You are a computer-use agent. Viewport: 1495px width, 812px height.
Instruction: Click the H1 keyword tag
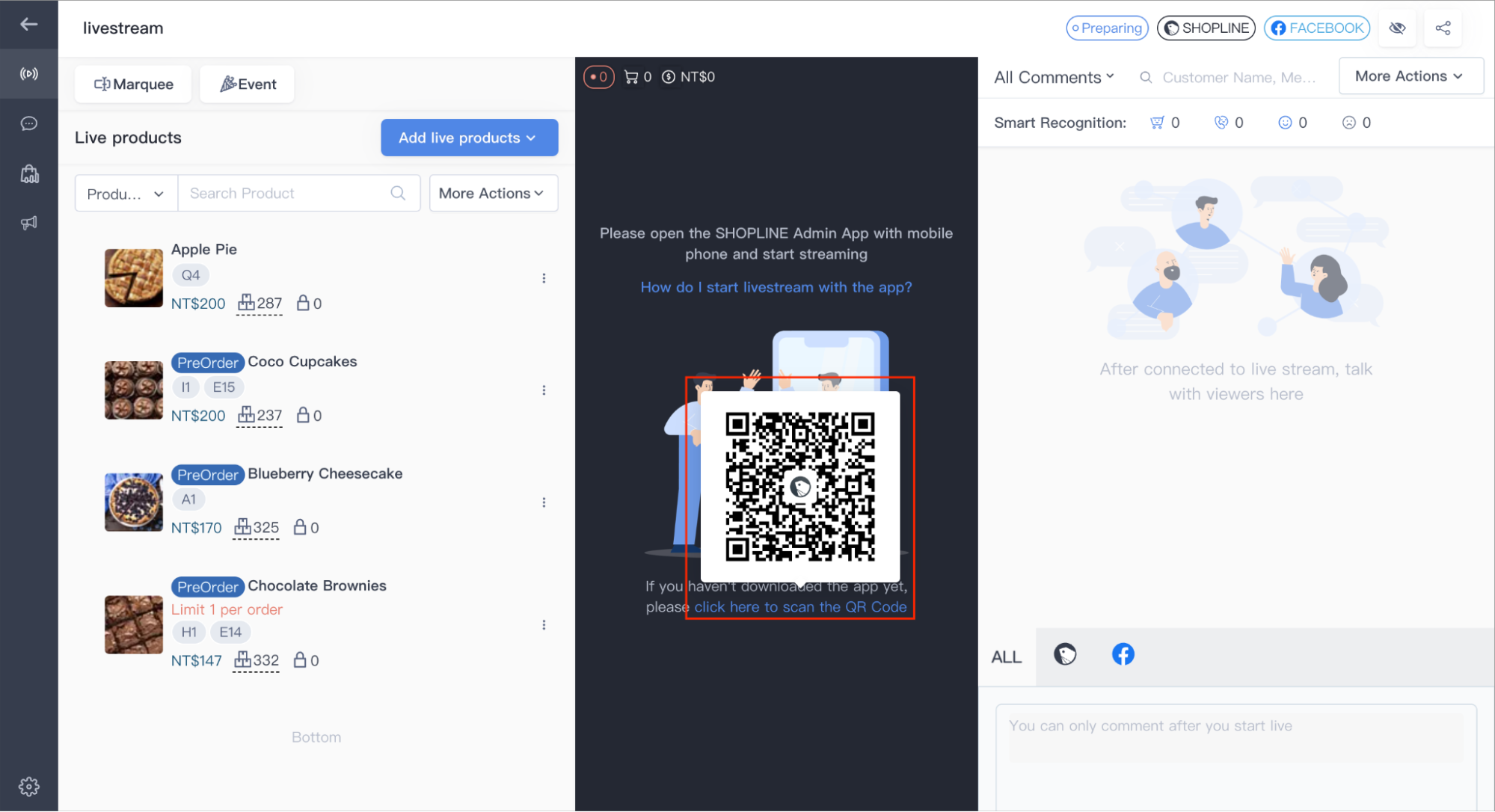coord(189,633)
